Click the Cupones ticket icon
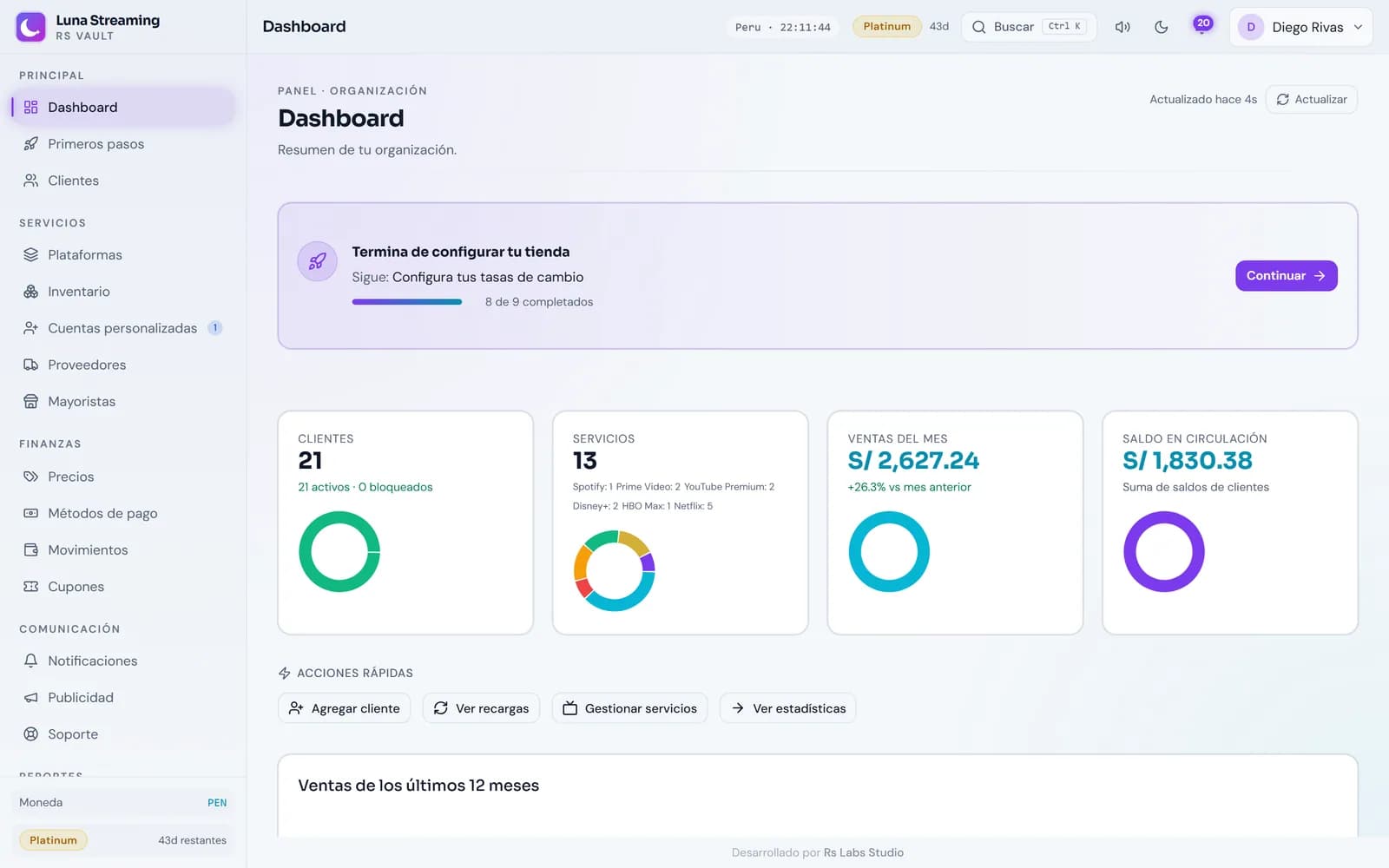Viewport: 1389px width, 868px height. (x=31, y=587)
